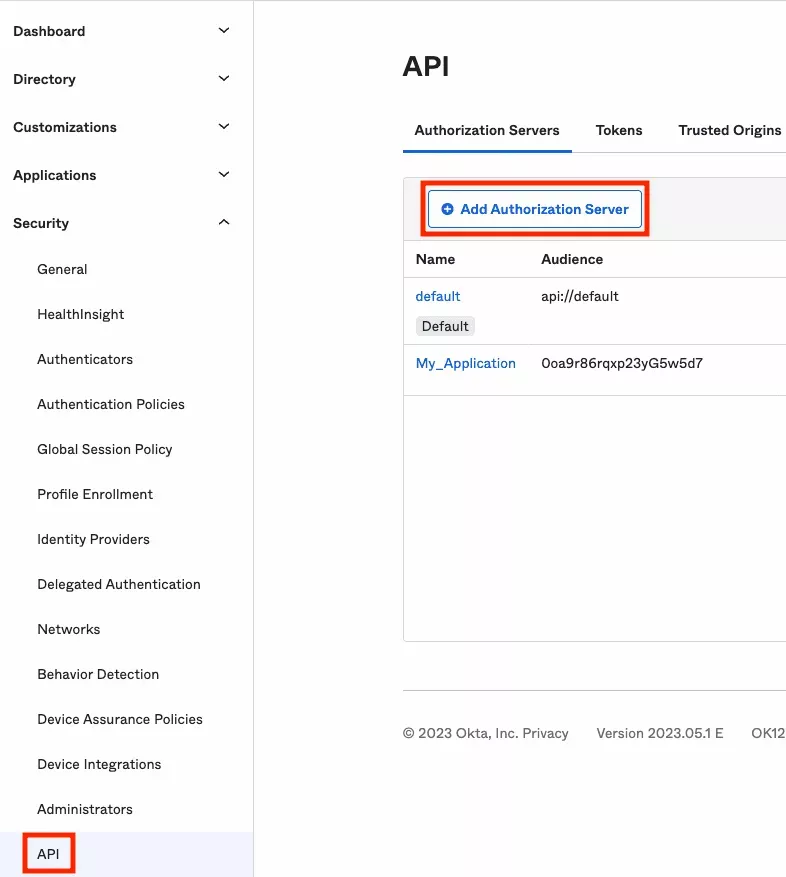Screen dimensions: 786x877
Task: Click the plus icon on Add Authorization Server
Action: [447, 209]
